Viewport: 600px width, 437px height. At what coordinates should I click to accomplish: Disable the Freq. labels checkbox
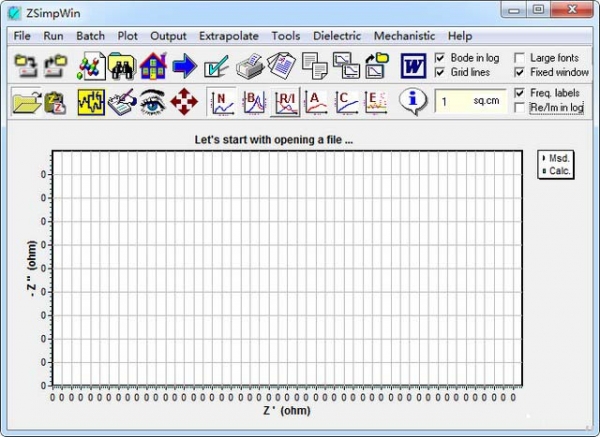pyautogui.click(x=519, y=93)
